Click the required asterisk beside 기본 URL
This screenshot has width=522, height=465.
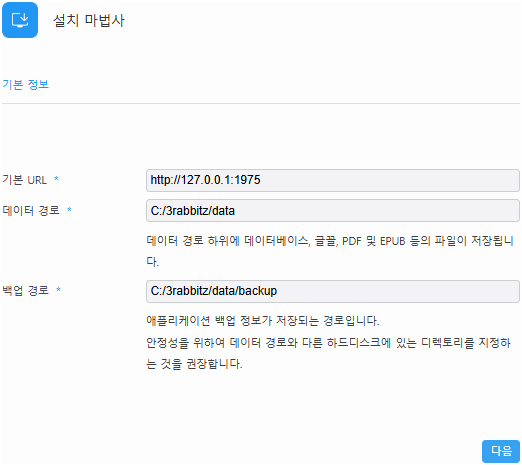click(x=56, y=179)
